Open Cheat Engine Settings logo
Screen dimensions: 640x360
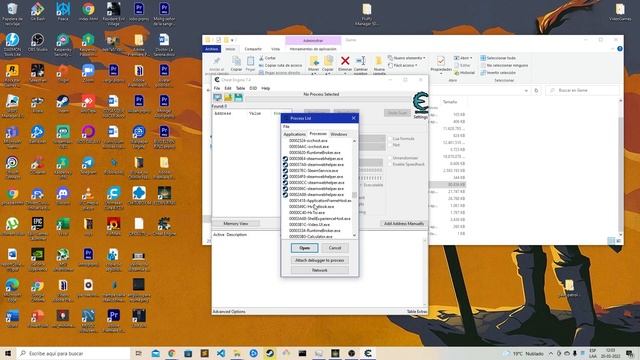click(420, 103)
